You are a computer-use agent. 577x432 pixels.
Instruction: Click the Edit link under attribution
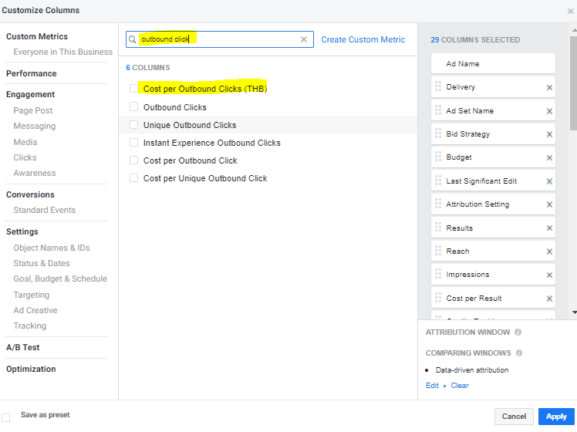click(432, 385)
